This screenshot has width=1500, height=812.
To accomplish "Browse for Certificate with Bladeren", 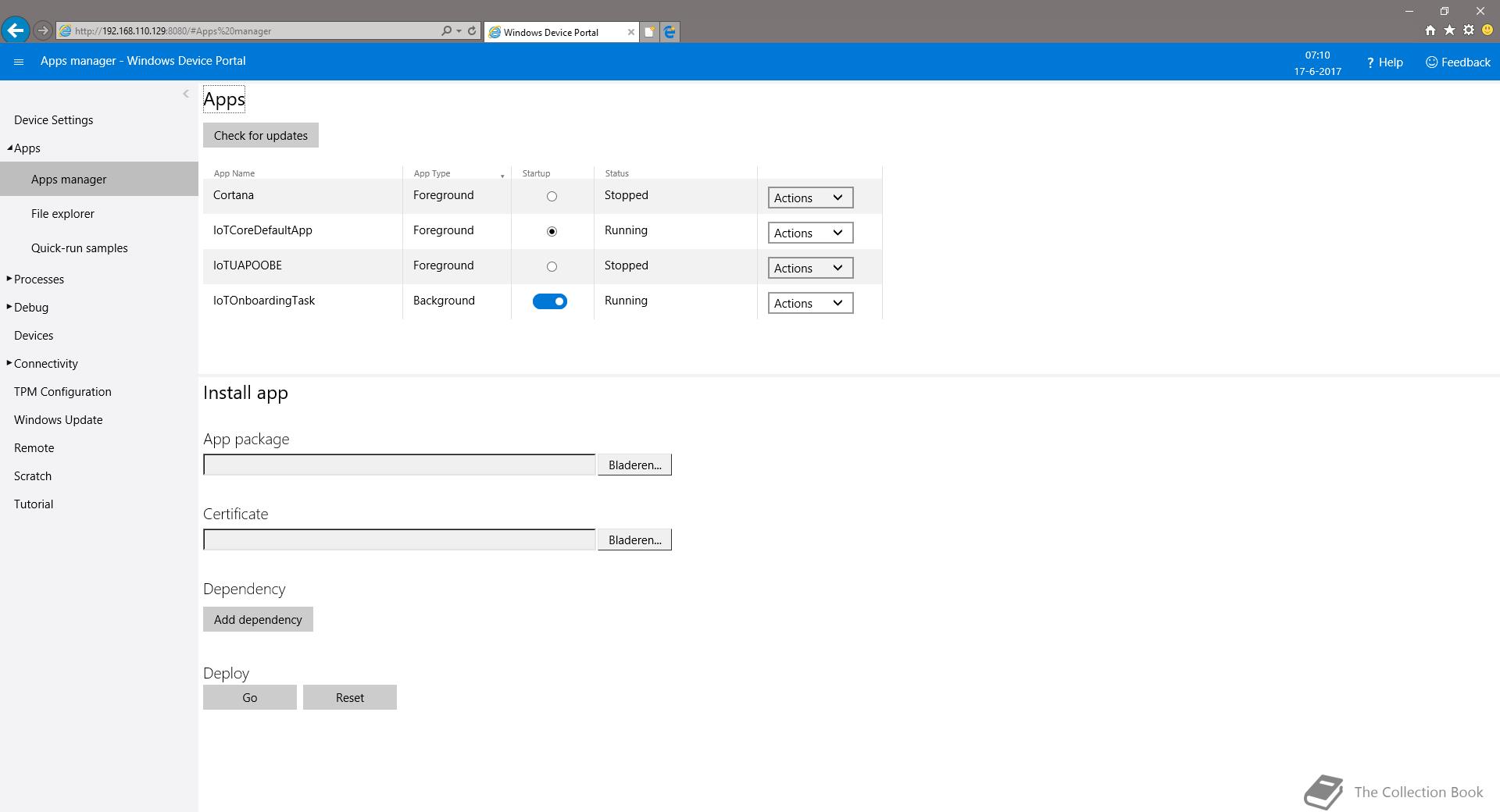I will pos(634,540).
